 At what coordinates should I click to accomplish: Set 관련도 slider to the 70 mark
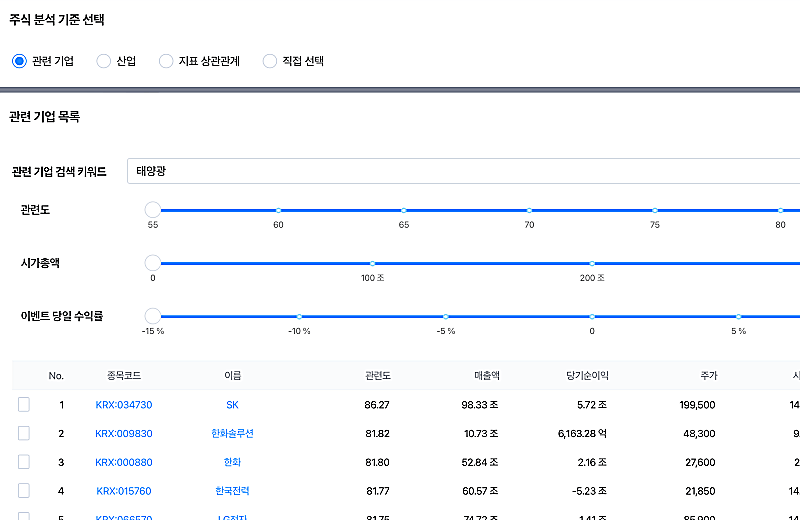click(529, 210)
